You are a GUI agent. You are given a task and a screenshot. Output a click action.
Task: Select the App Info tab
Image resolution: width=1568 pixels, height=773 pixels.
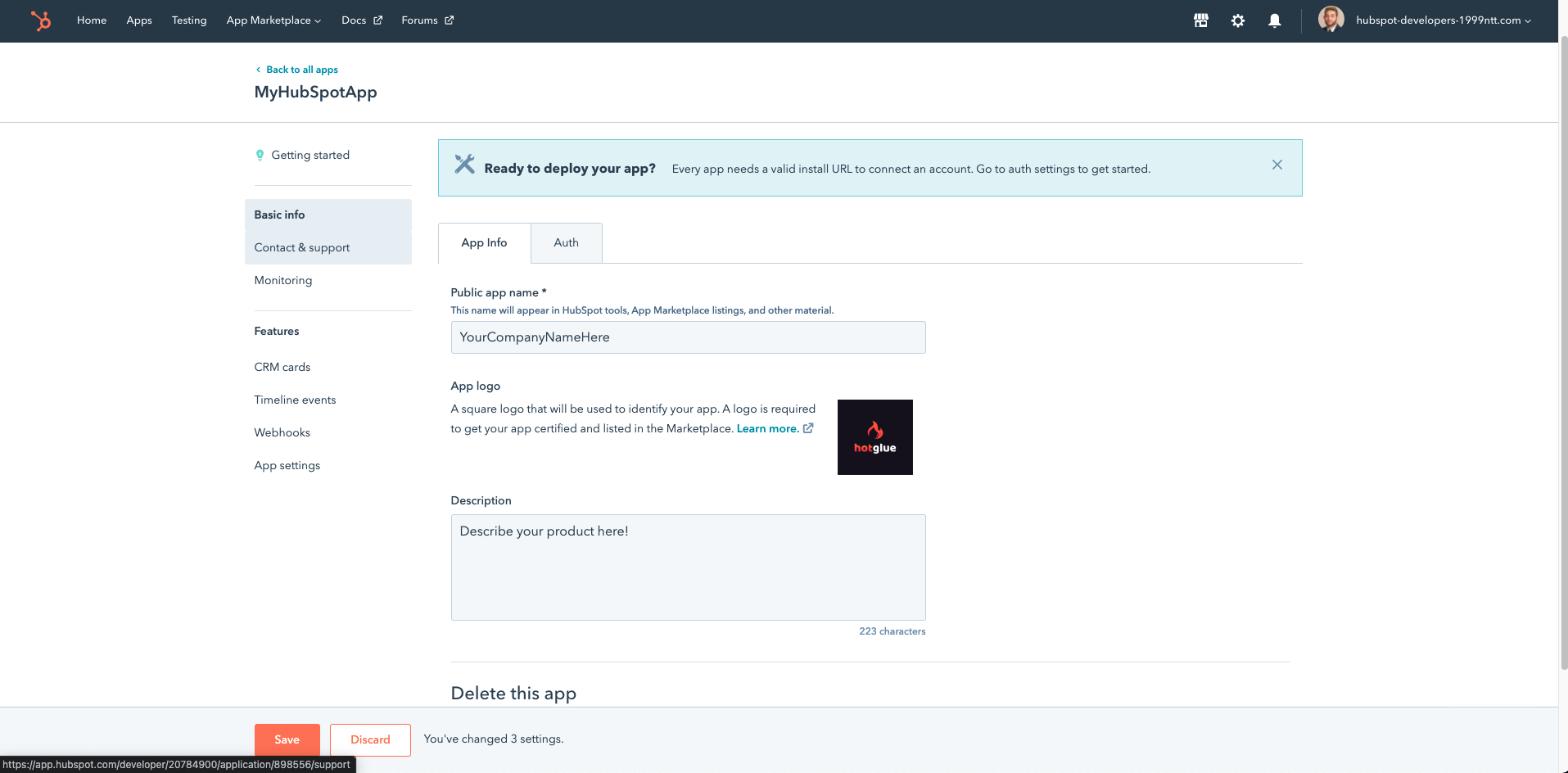484,243
